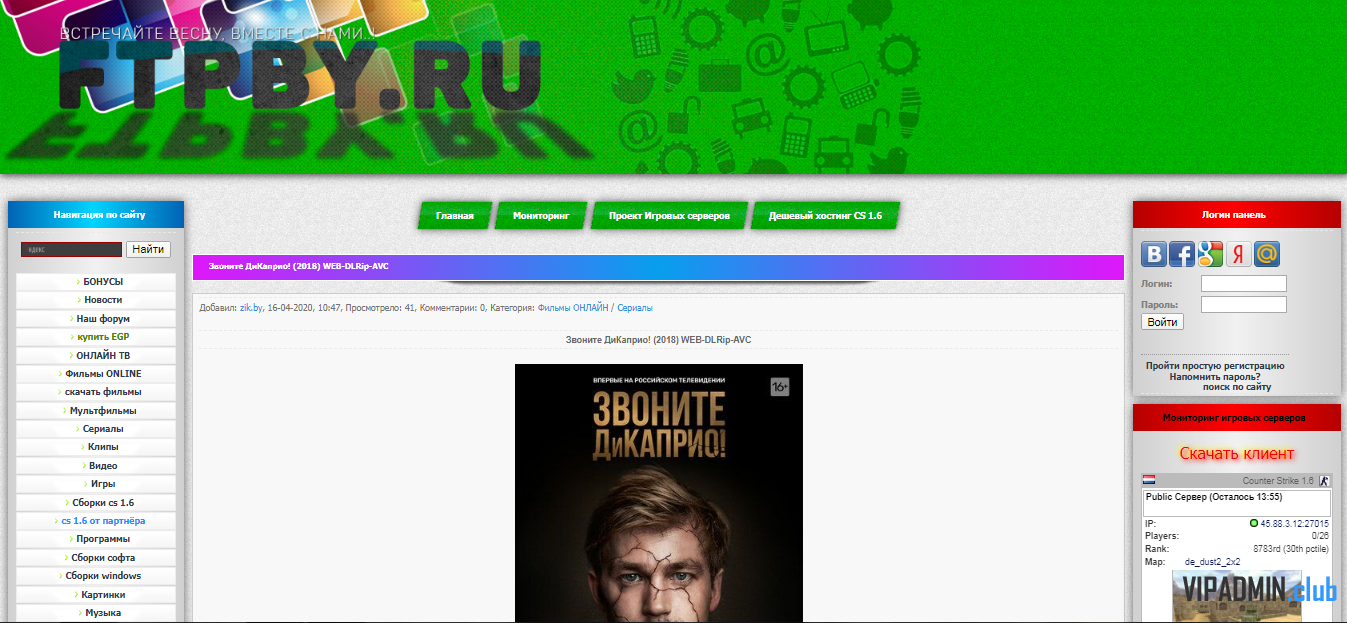This screenshot has height=623, width=1347.
Task: Open cs 1.6 от партнёра link
Action: point(96,521)
